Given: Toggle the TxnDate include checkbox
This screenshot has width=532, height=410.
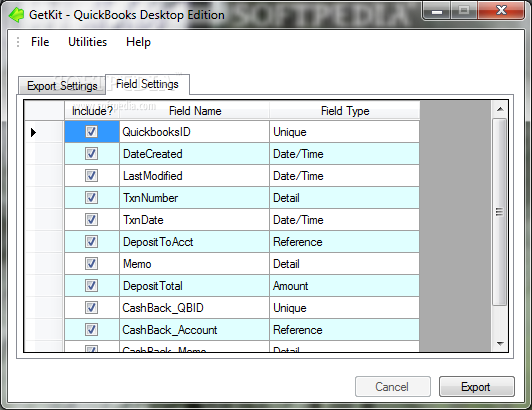Looking at the screenshot, I should point(91,220).
